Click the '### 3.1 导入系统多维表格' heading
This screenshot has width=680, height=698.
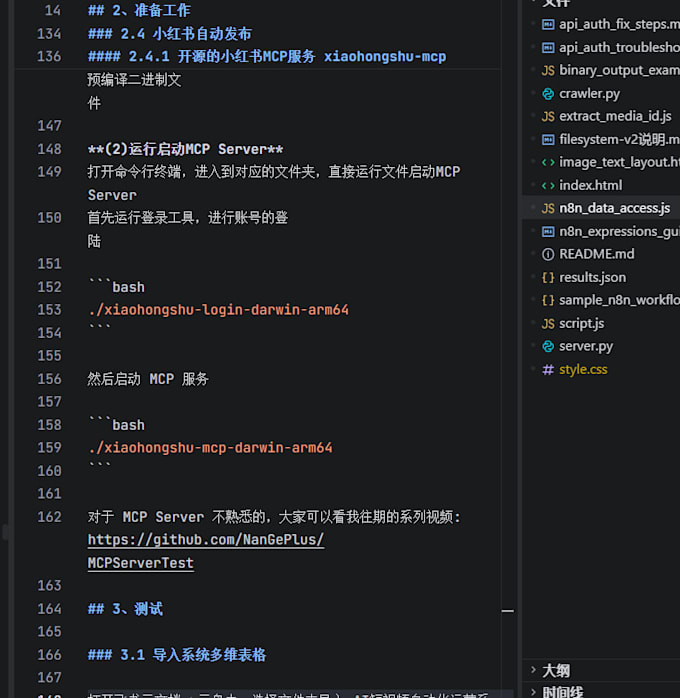click(177, 655)
